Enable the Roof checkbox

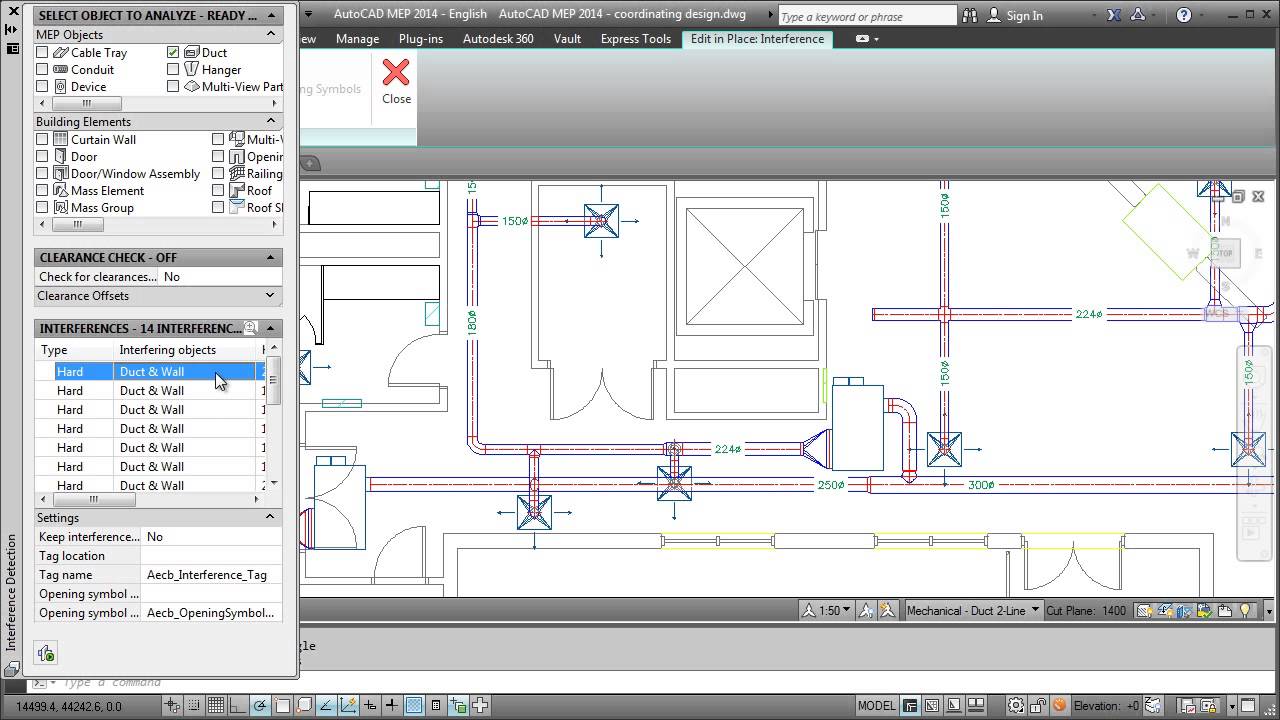(218, 190)
